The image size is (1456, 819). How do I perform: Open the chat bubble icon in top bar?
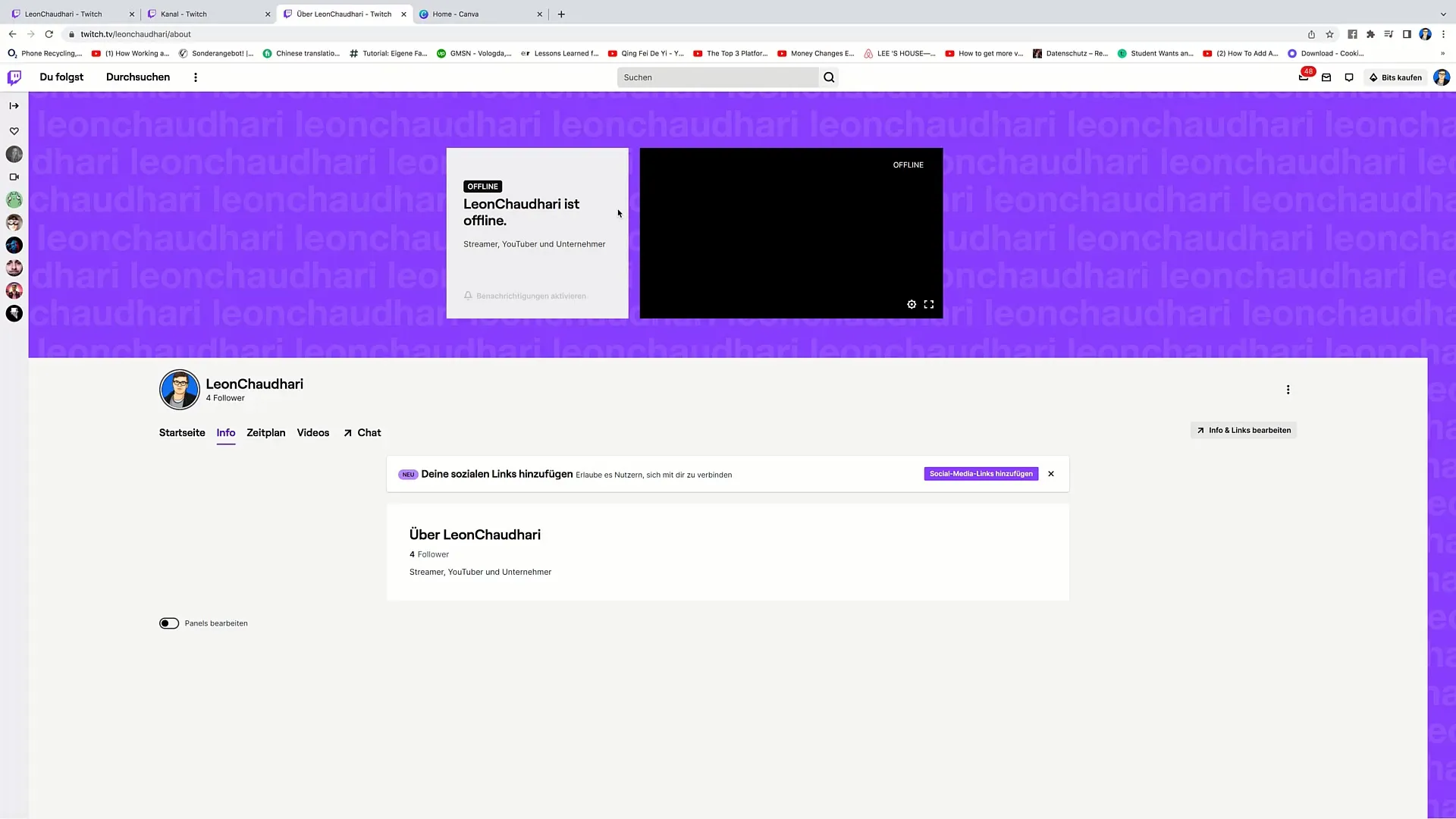pyautogui.click(x=1349, y=77)
